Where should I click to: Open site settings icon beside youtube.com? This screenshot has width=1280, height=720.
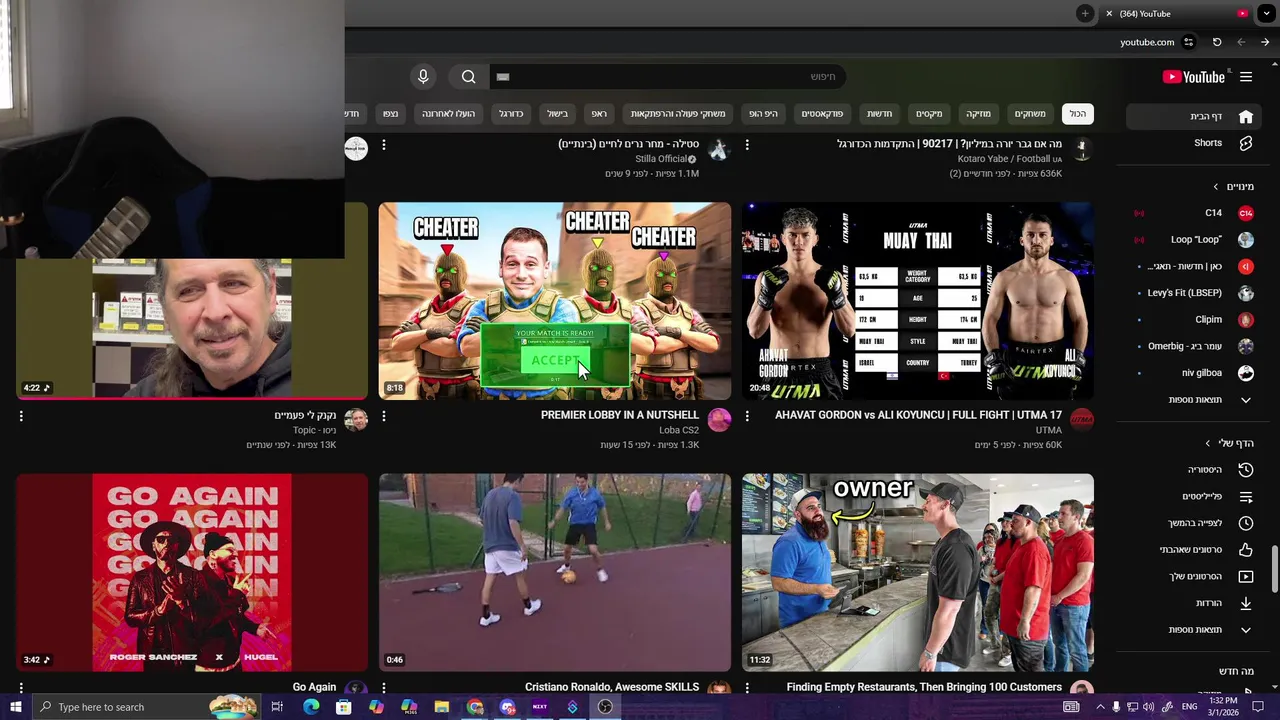pyautogui.click(x=1188, y=42)
